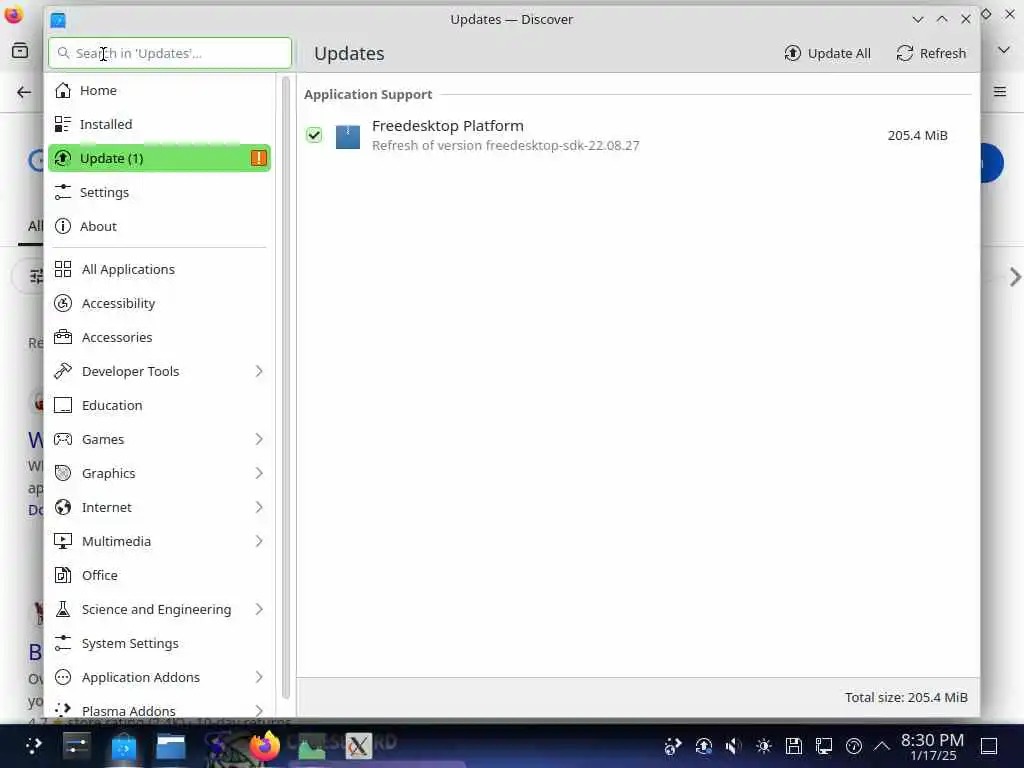Image resolution: width=1024 pixels, height=768 pixels.
Task: Click the Total size: 205.4 MiB label
Action: point(906,697)
